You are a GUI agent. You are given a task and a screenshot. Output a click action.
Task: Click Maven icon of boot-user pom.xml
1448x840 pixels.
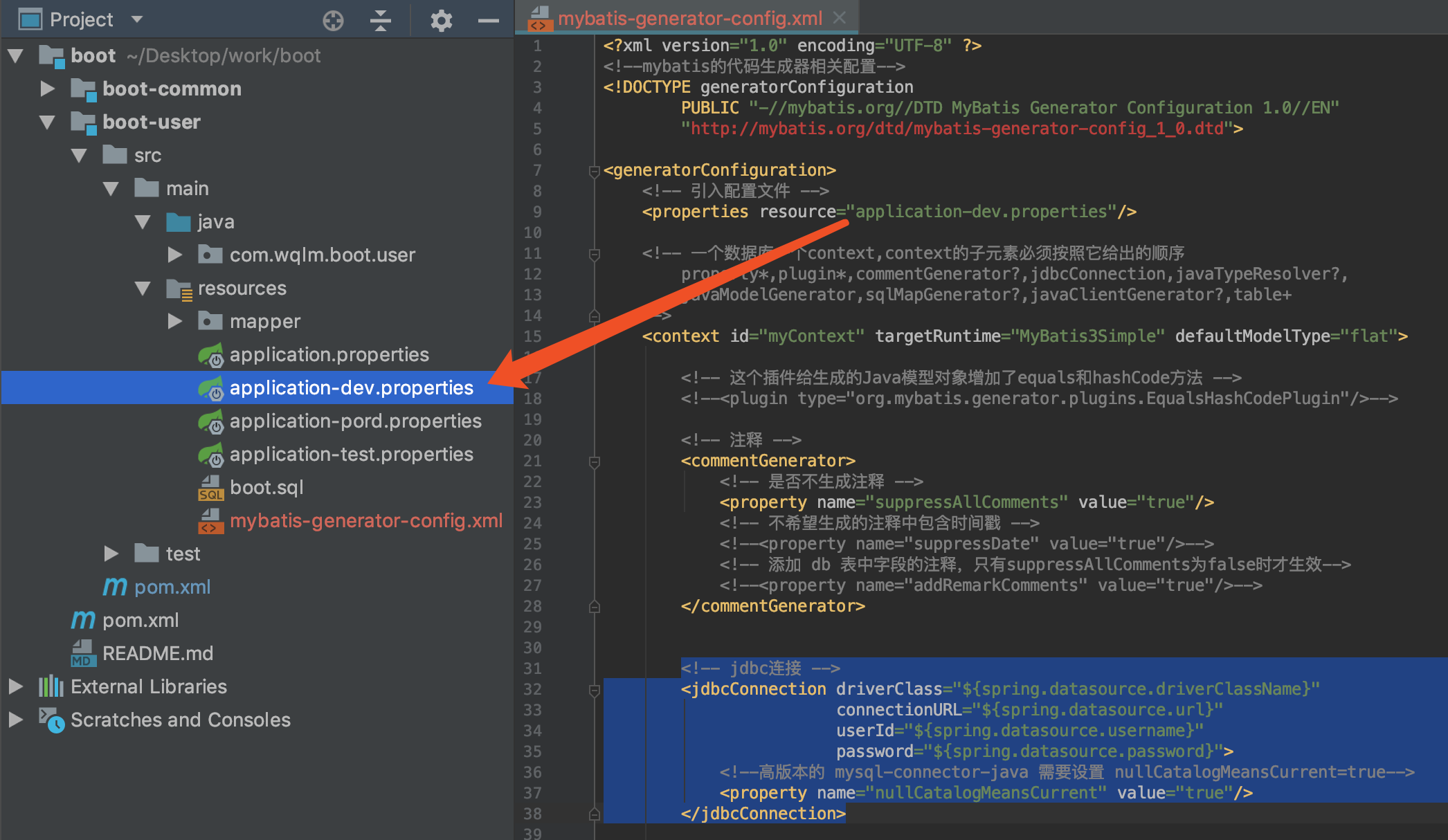(x=115, y=587)
